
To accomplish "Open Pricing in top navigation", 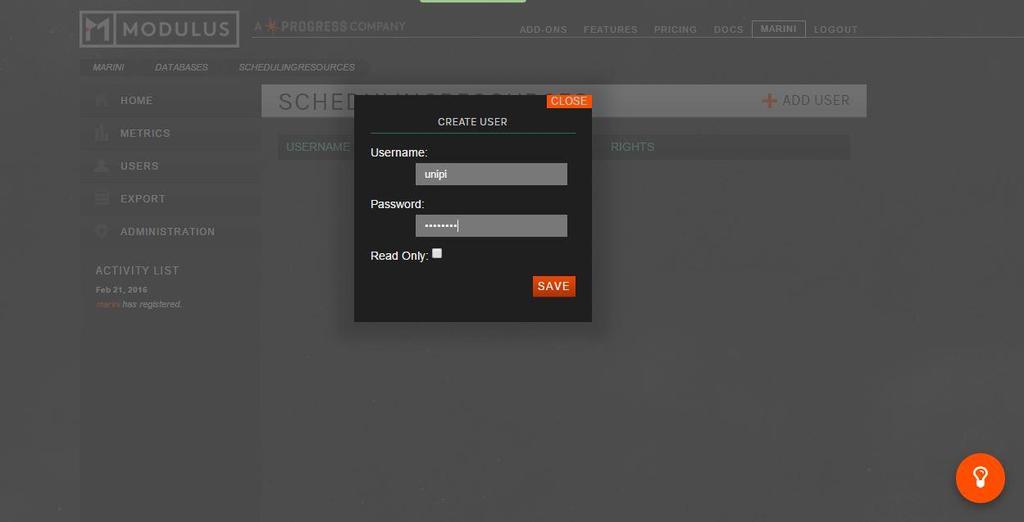I will click(675, 29).
